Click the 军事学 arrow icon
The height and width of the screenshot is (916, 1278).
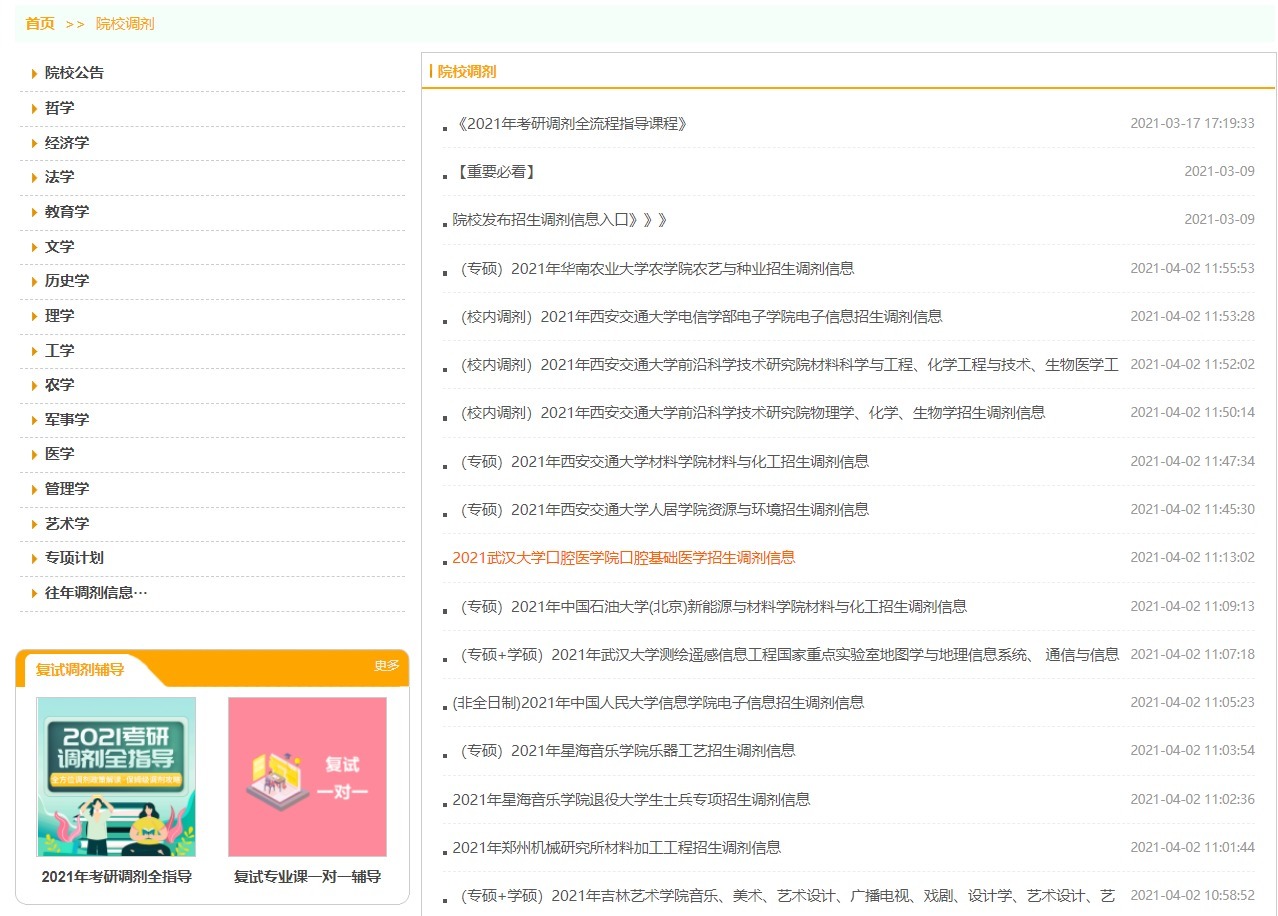tap(34, 419)
